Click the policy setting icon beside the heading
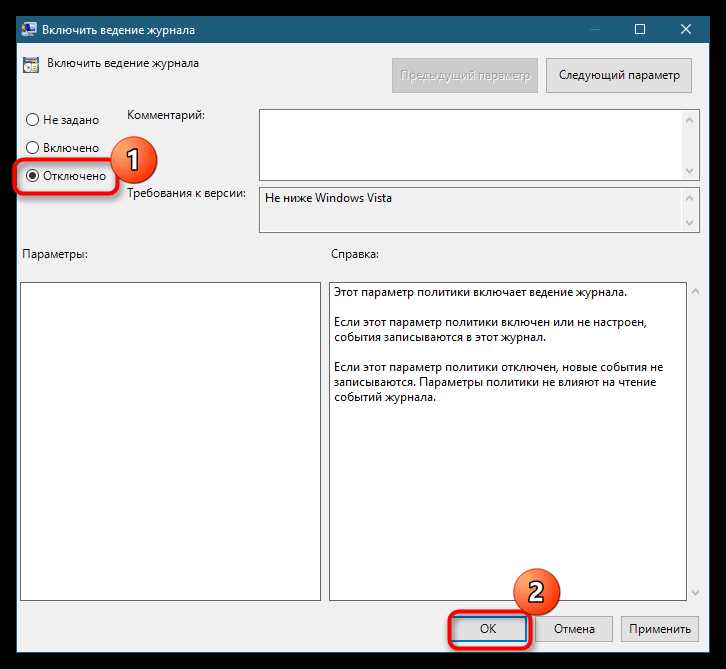726x669 pixels. (x=31, y=65)
